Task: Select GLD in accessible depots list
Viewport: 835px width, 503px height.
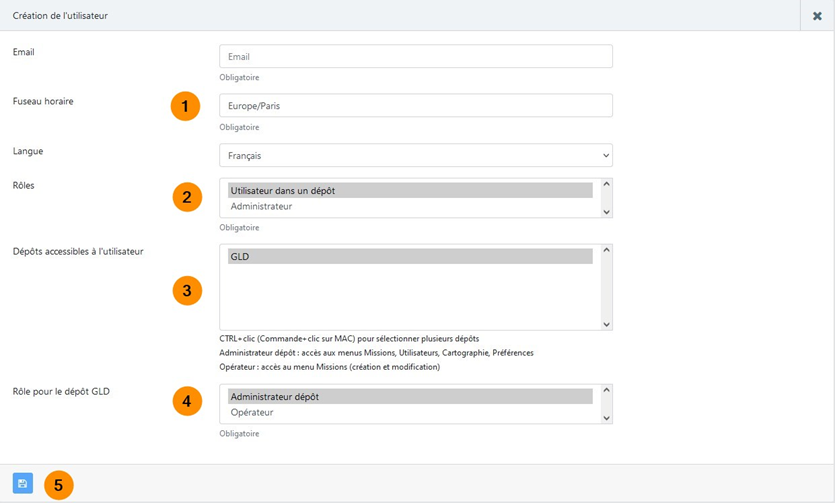Action: pyautogui.click(x=410, y=256)
